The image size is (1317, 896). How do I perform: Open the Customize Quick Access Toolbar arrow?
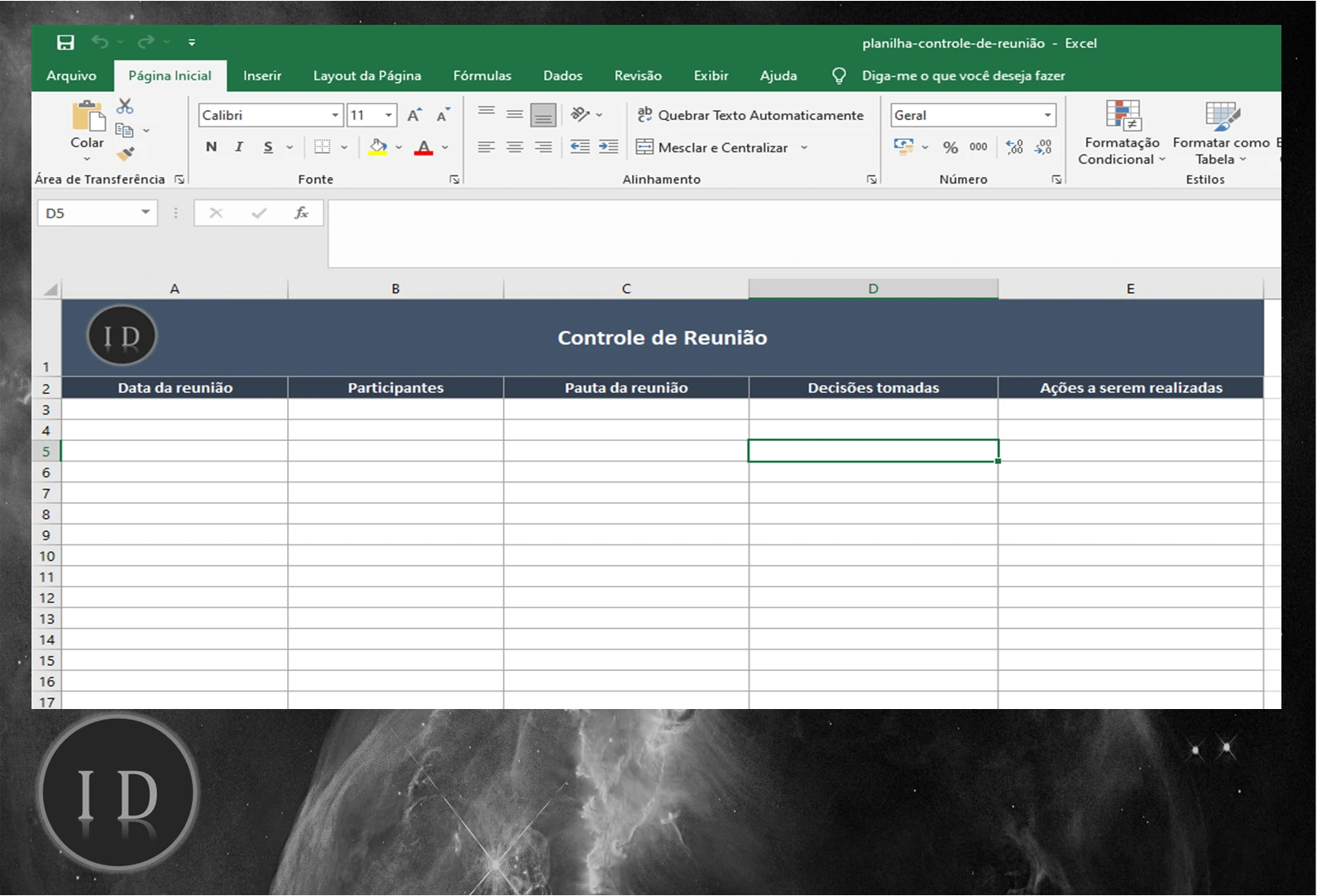pyautogui.click(x=192, y=42)
